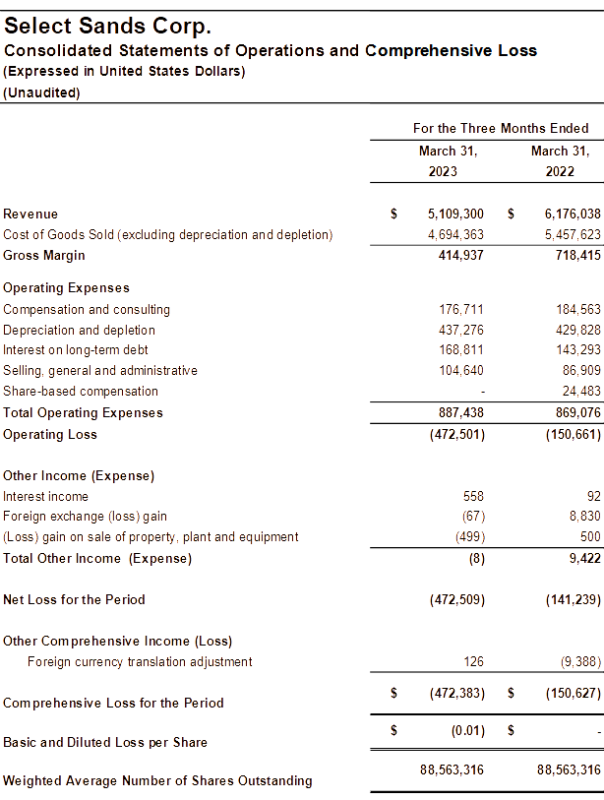
Task: Click SG&A value 86,909
Action: pyautogui.click(x=582, y=370)
